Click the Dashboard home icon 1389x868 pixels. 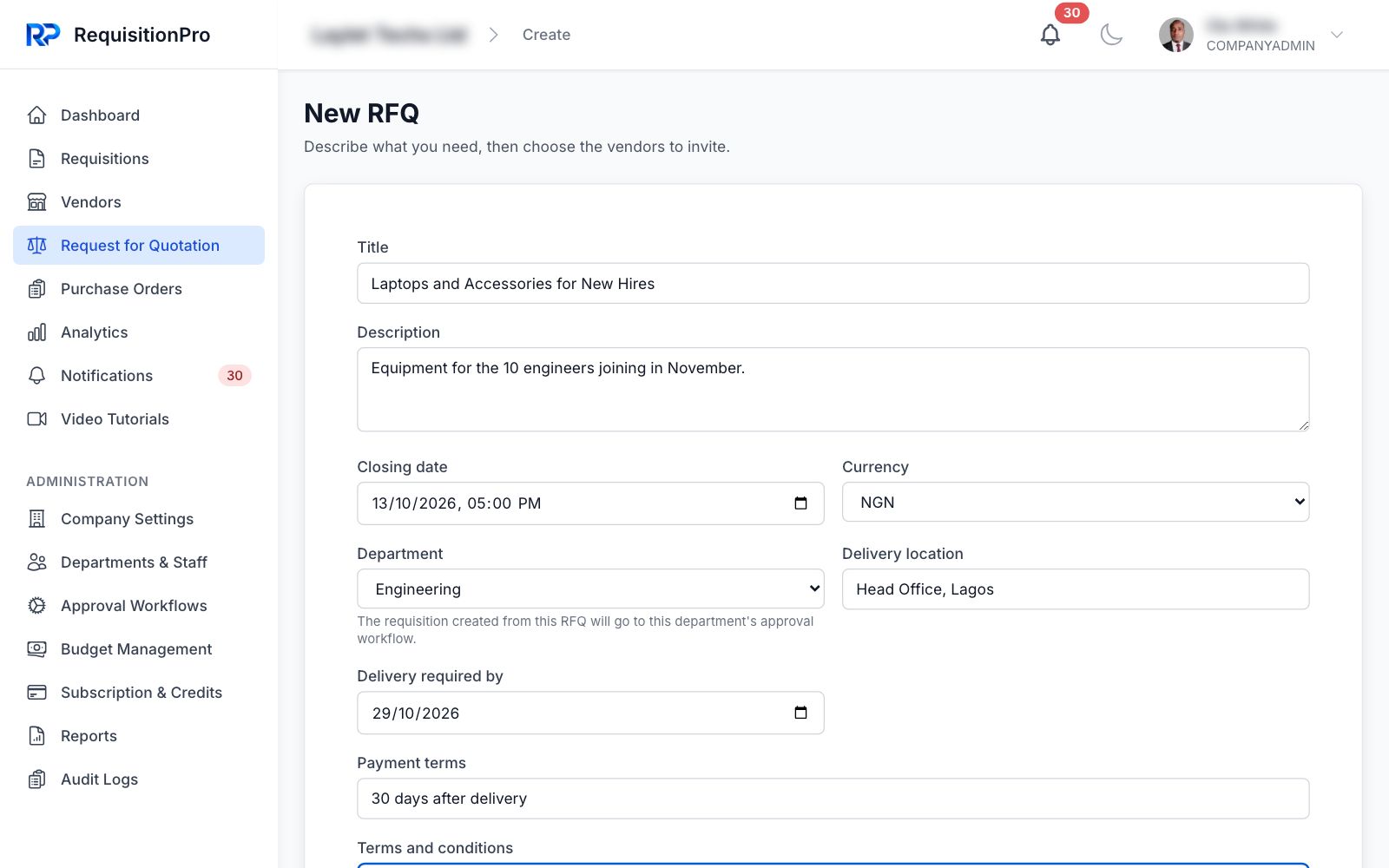coord(36,115)
